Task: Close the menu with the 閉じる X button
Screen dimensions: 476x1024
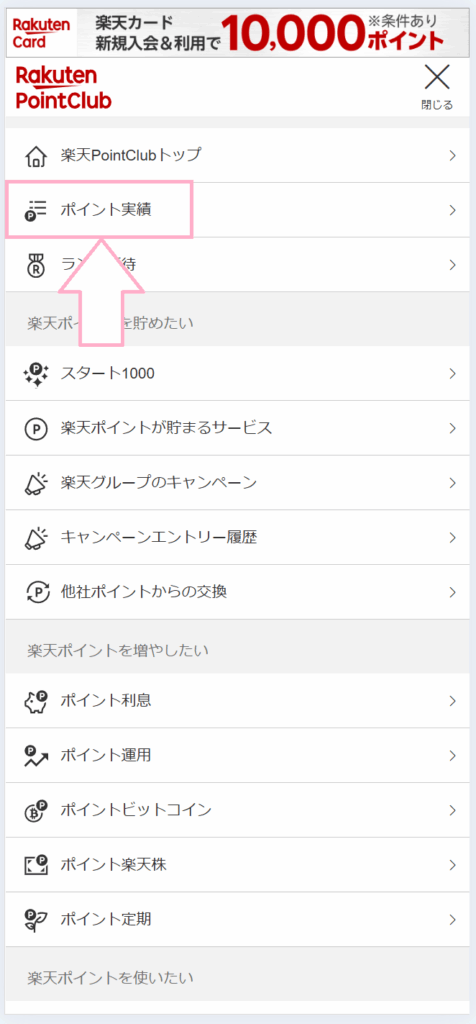Action: coord(437,86)
